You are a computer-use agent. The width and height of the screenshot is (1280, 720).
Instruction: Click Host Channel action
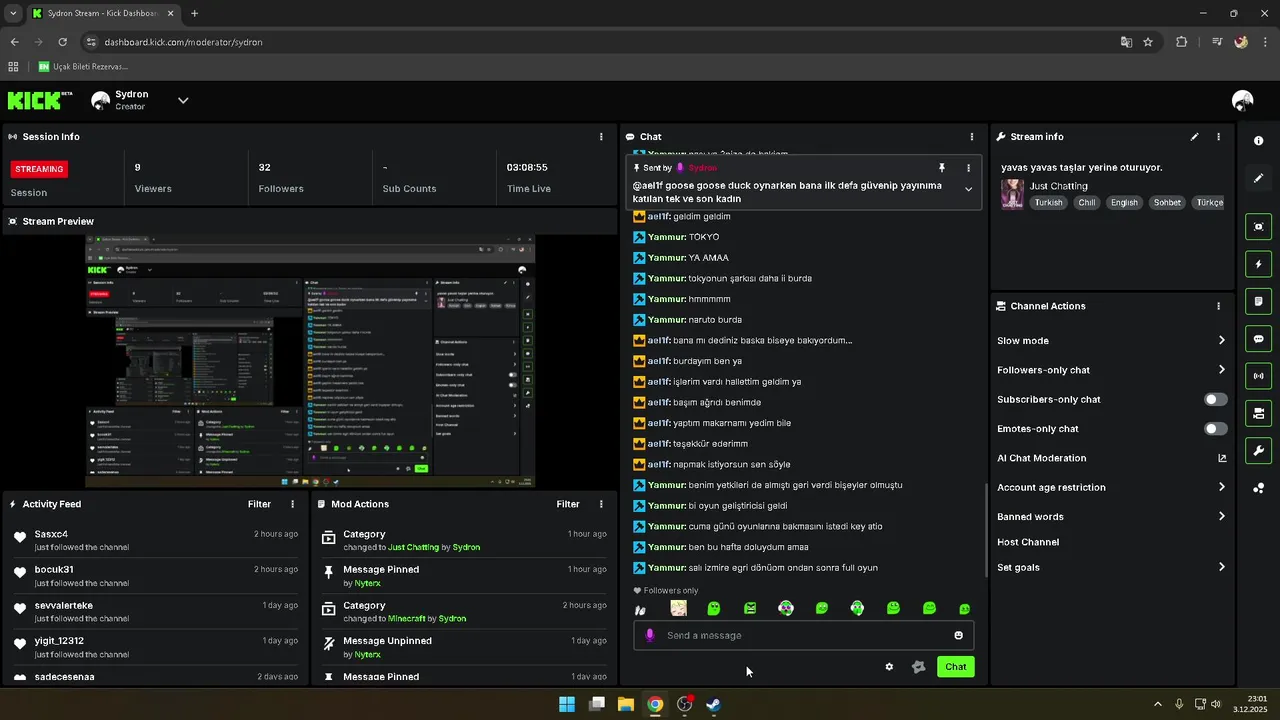(x=1028, y=542)
